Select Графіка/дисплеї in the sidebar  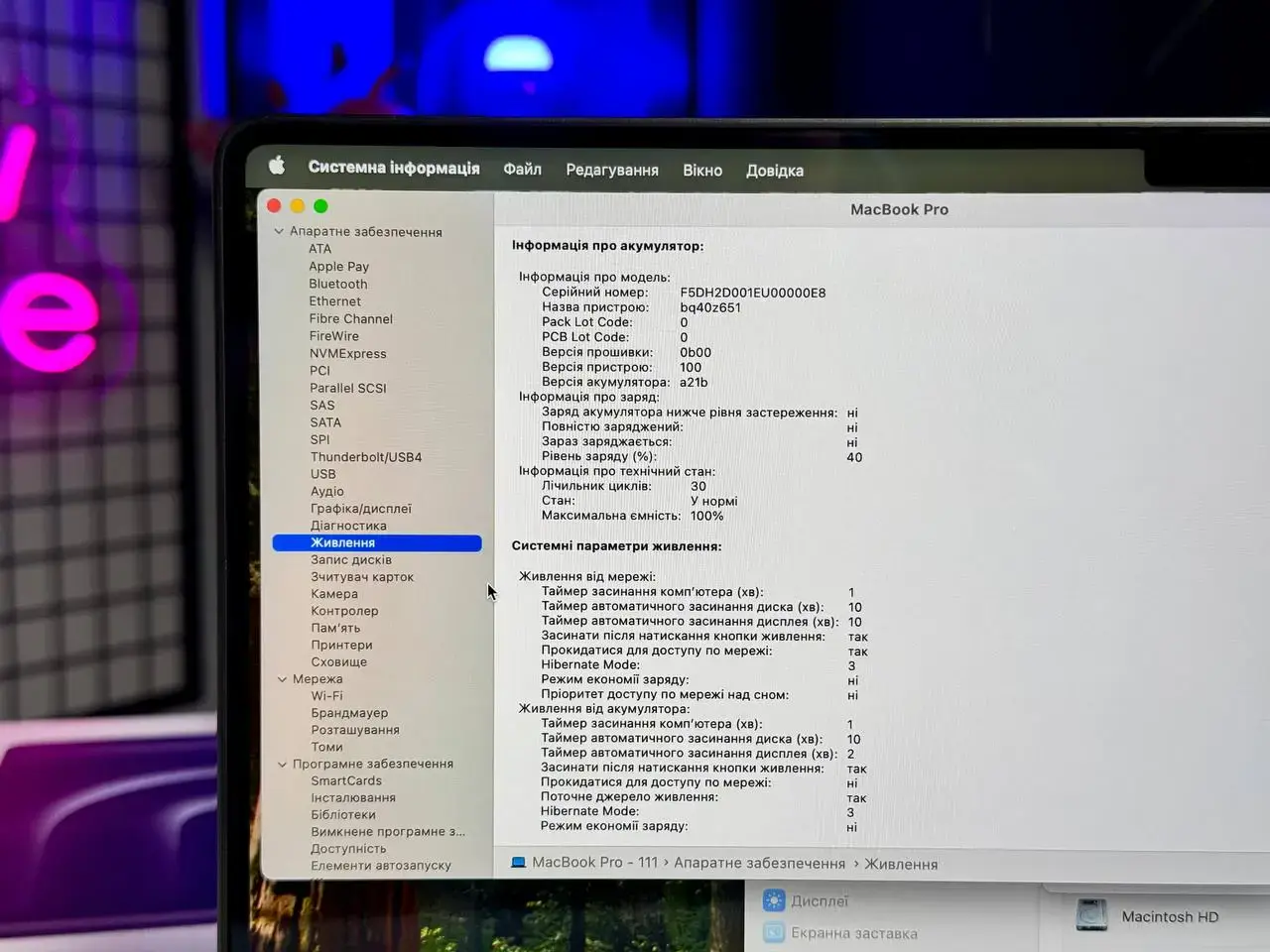coord(360,509)
